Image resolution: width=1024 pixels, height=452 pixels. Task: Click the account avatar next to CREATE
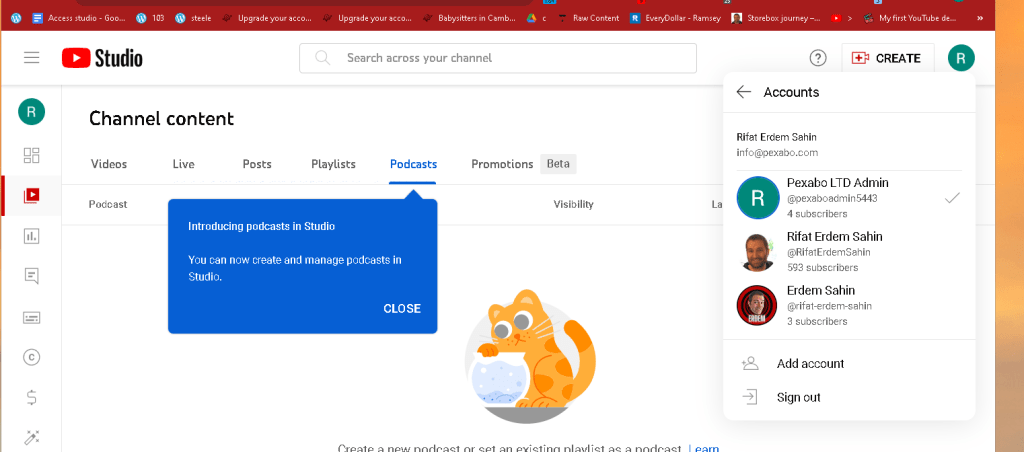961,58
